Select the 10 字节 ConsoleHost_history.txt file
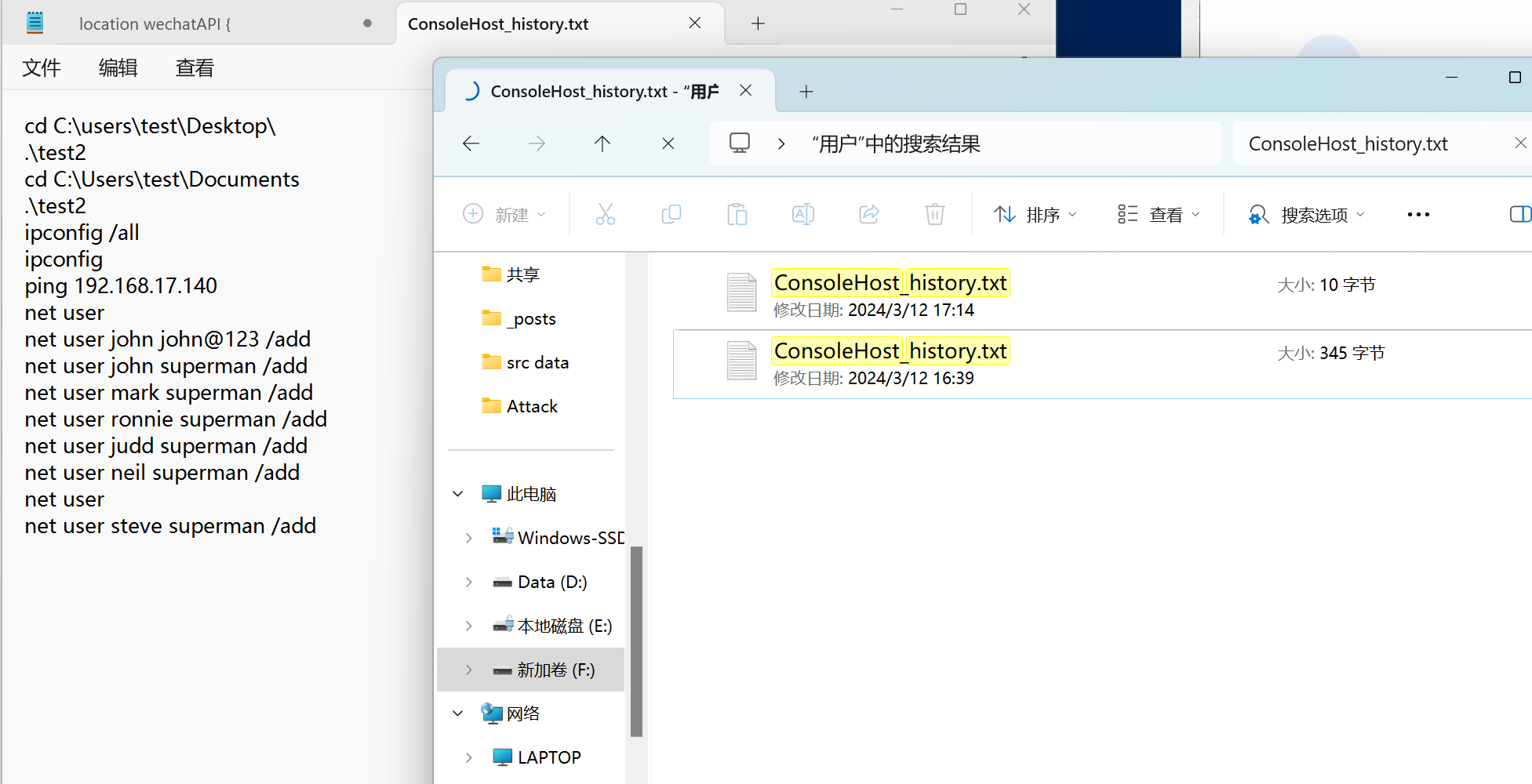Viewport: 1532px width, 784px height. (1102, 296)
